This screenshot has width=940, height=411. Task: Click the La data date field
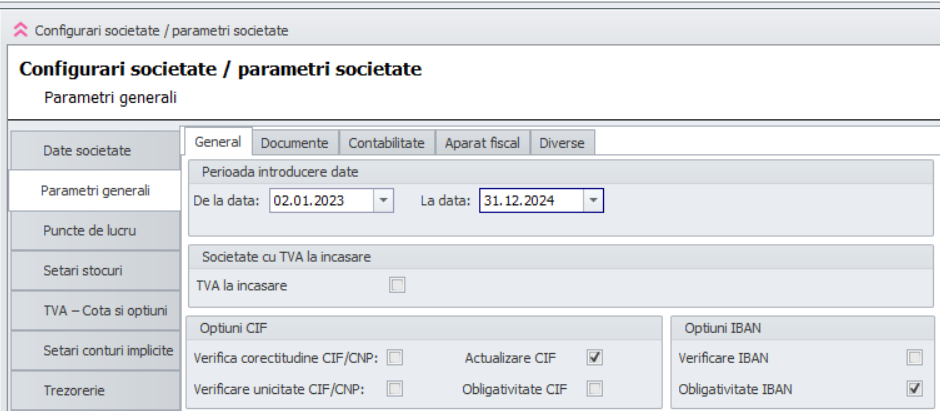(530, 201)
